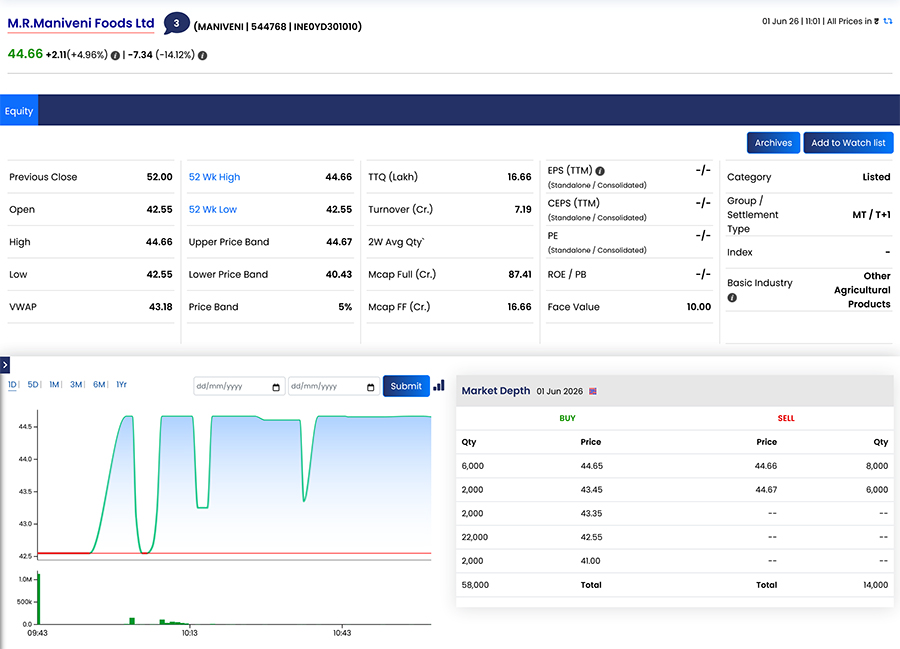Viewport: 900px width, 649px height.
Task: Open calendar picker in second date field
Action: (x=371, y=387)
